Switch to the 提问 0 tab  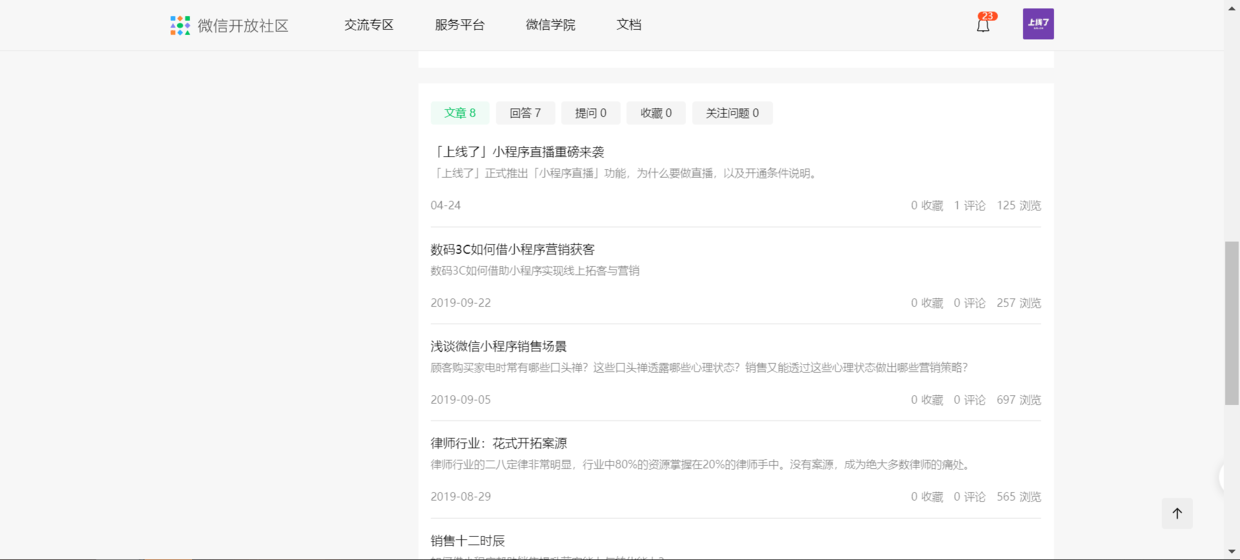coord(590,113)
